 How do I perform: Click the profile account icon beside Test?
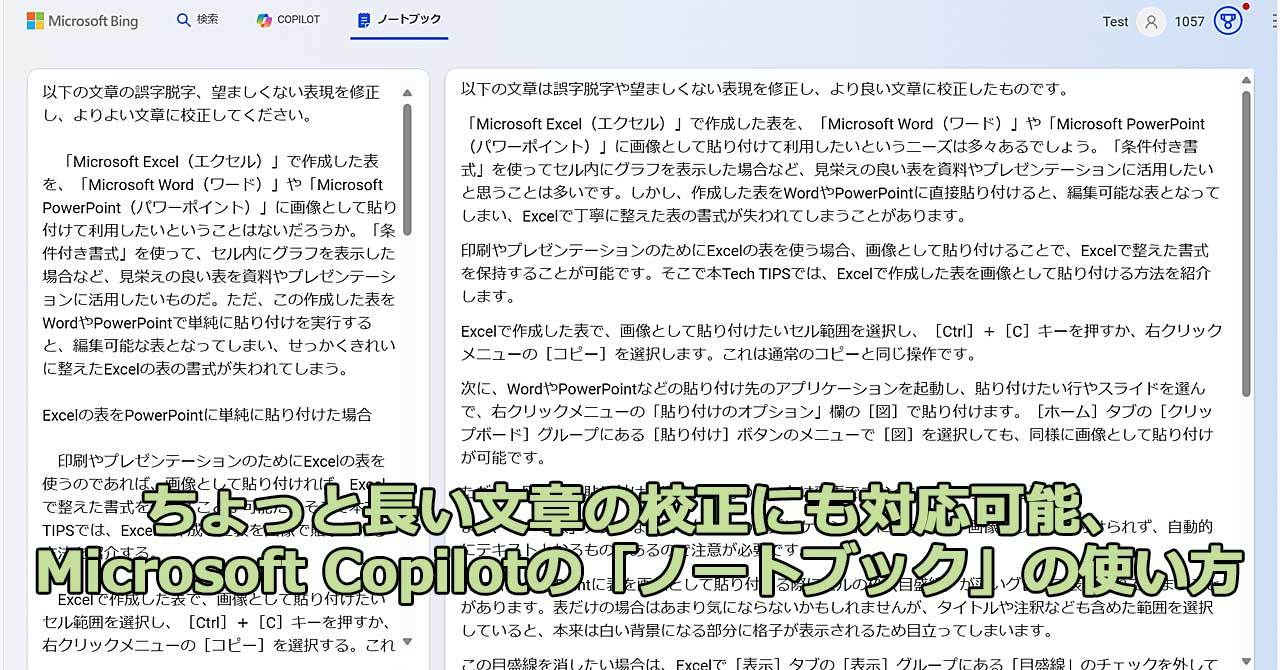[x=1151, y=21]
